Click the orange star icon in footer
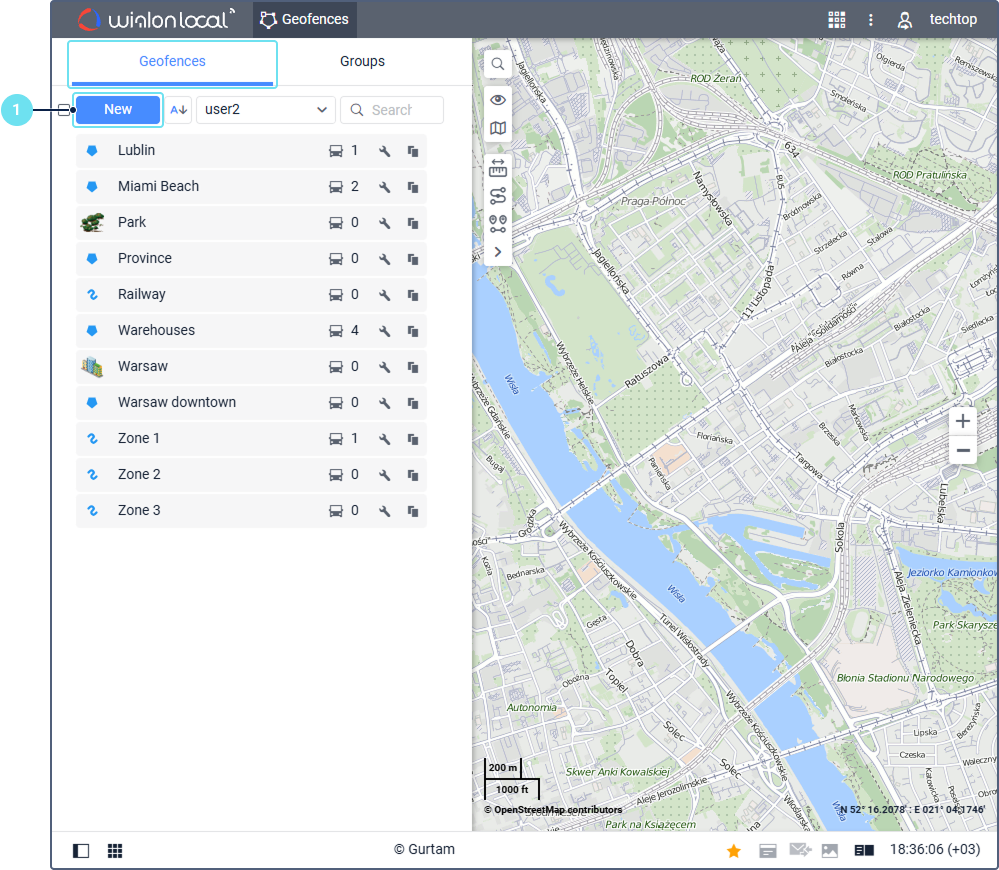Screen dimensions: 999x870 733,851
